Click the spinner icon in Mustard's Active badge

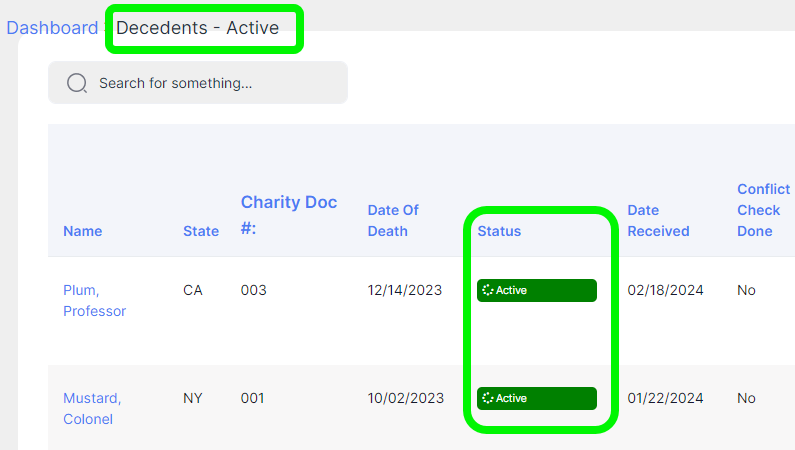click(488, 398)
